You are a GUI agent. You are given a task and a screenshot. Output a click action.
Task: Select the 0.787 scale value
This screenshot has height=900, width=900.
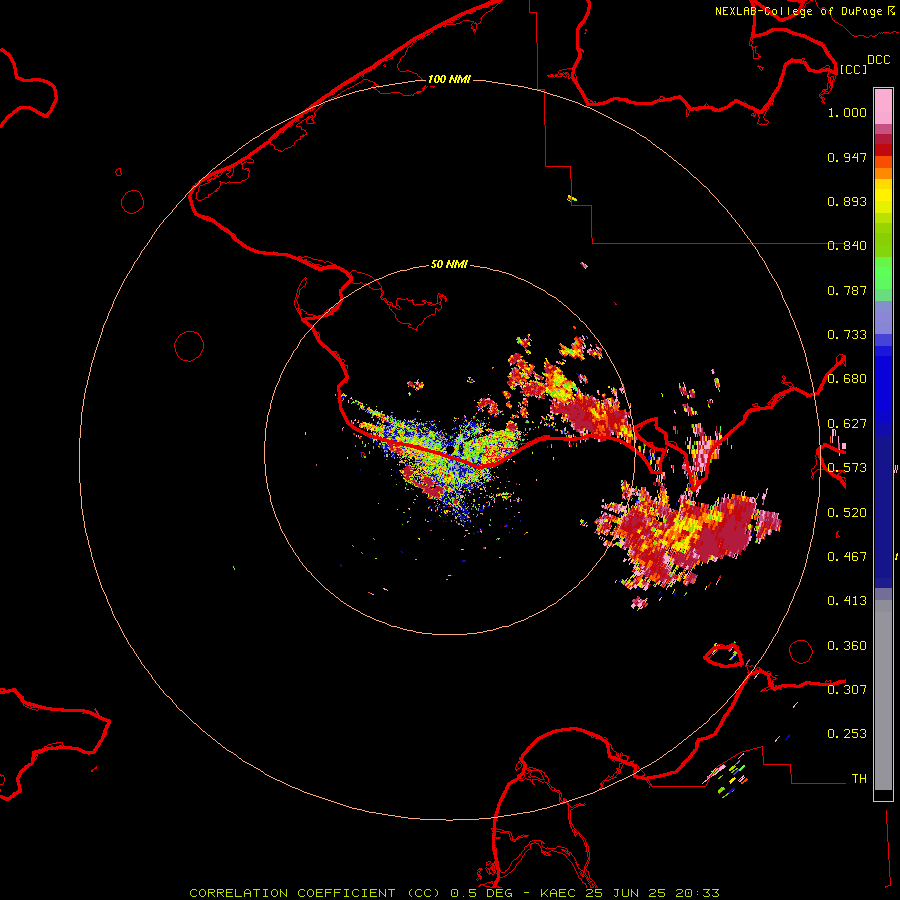coord(847,290)
